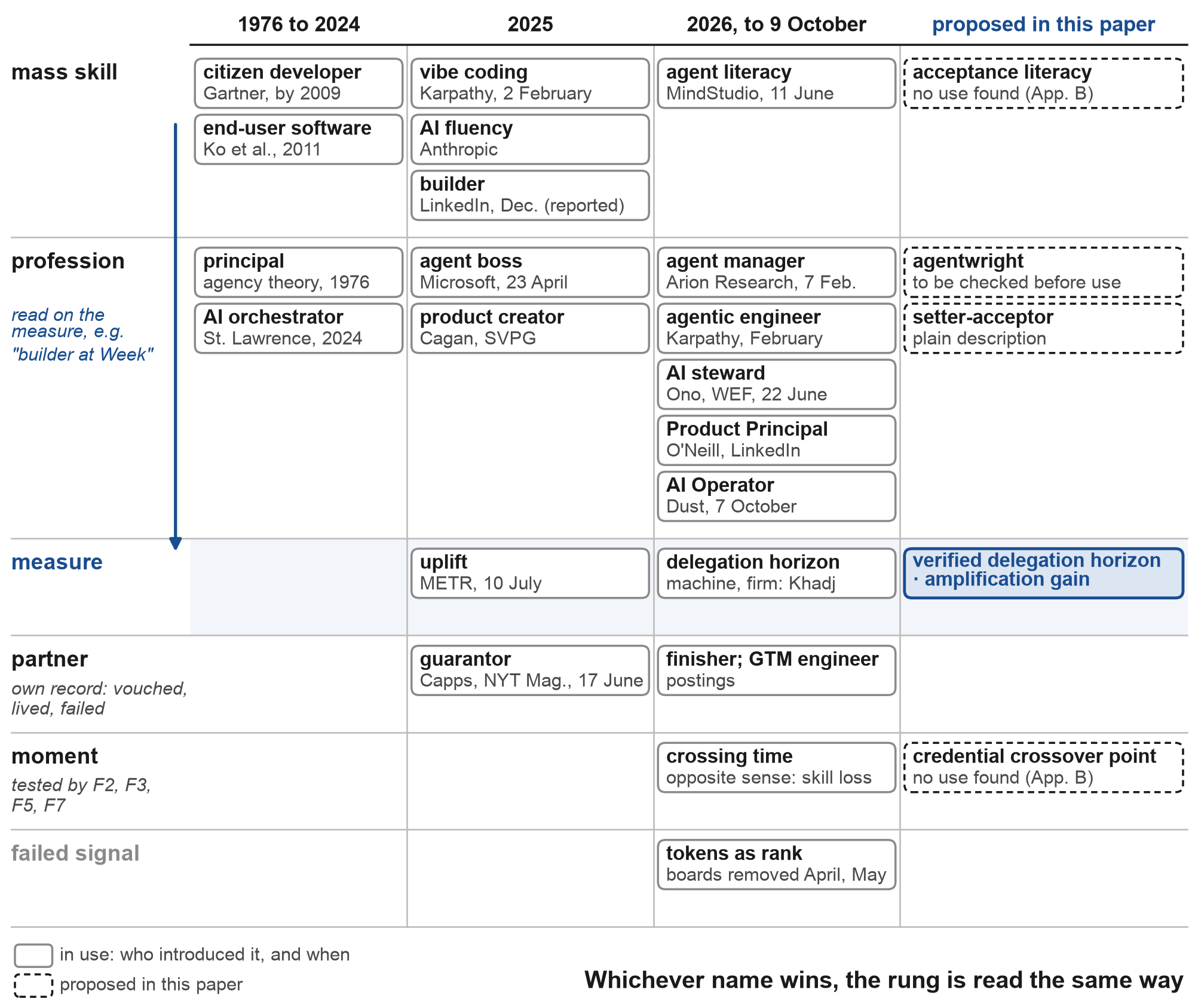Click the 'citizen developer' box

click(299, 83)
